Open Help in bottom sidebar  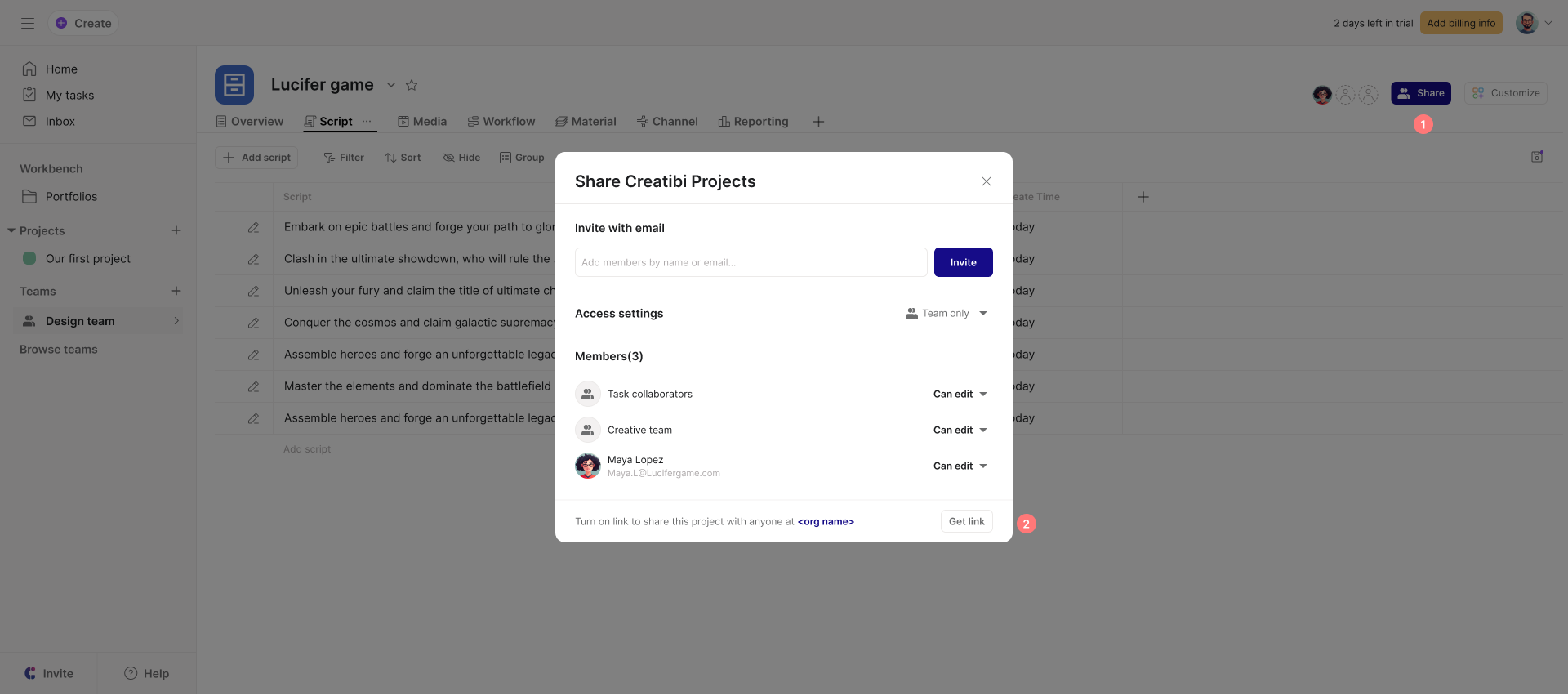click(147, 673)
